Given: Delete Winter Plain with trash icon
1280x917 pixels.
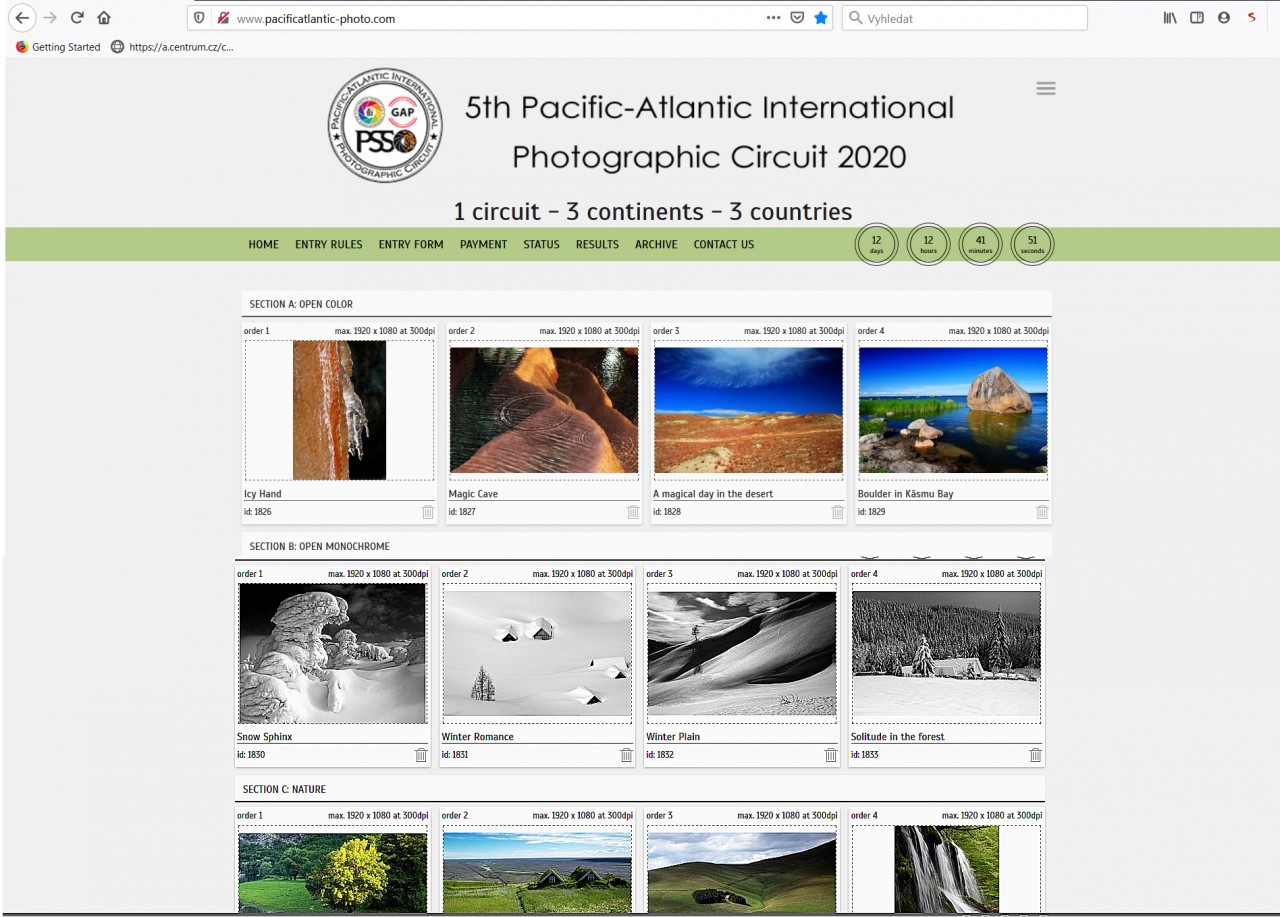Looking at the screenshot, I should click(830, 755).
